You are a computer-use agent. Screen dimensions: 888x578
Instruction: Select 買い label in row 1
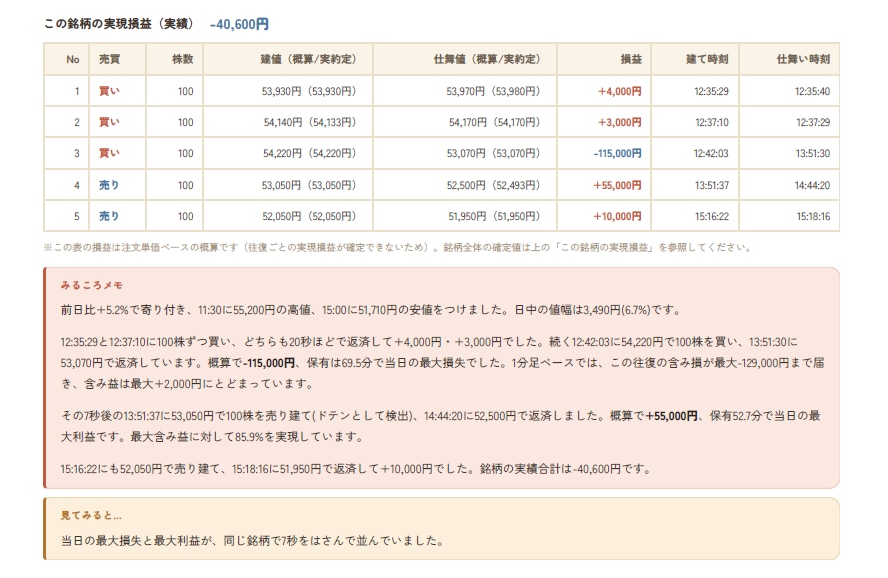point(109,91)
